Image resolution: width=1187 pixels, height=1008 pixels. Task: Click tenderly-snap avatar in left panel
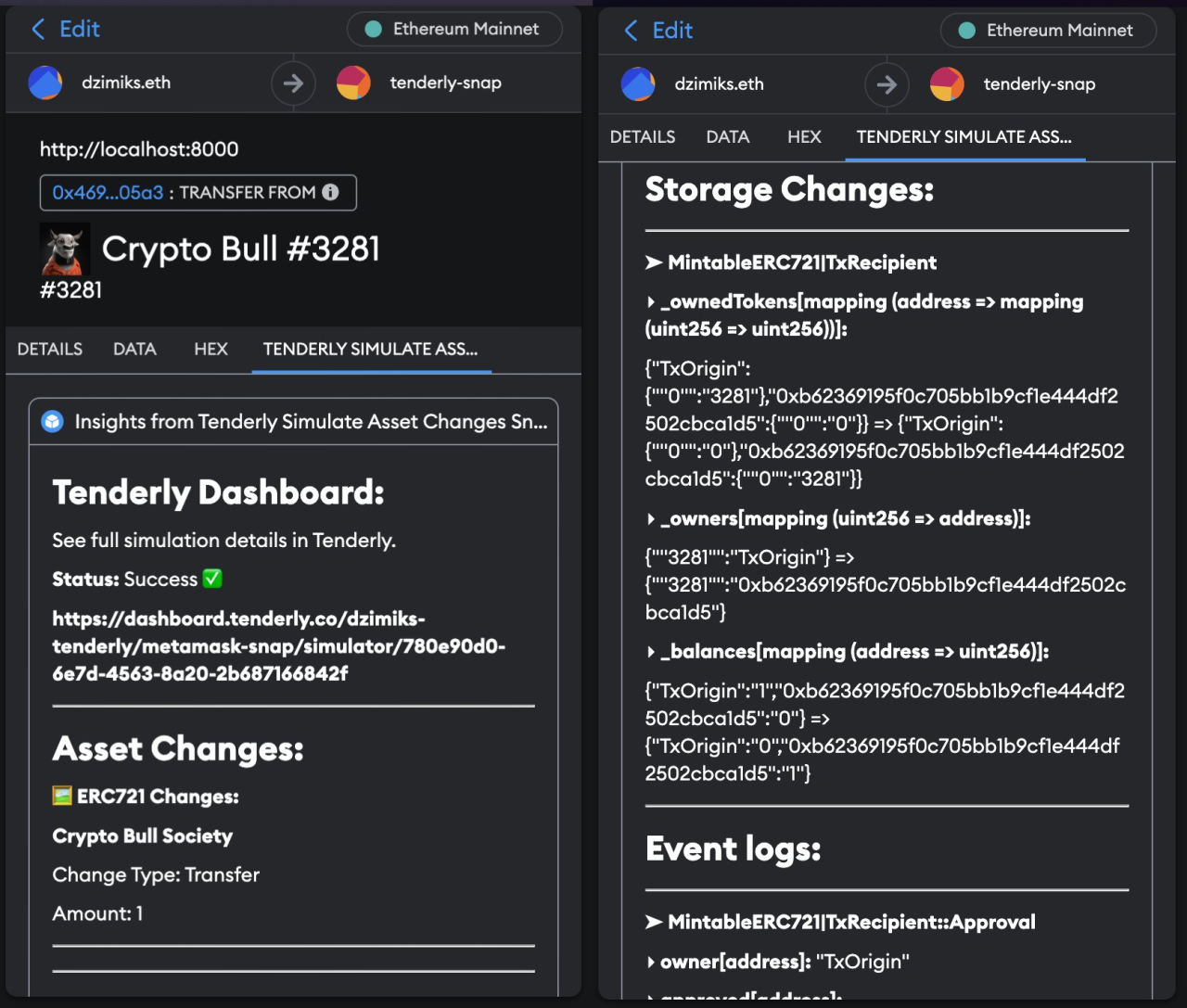tap(353, 83)
